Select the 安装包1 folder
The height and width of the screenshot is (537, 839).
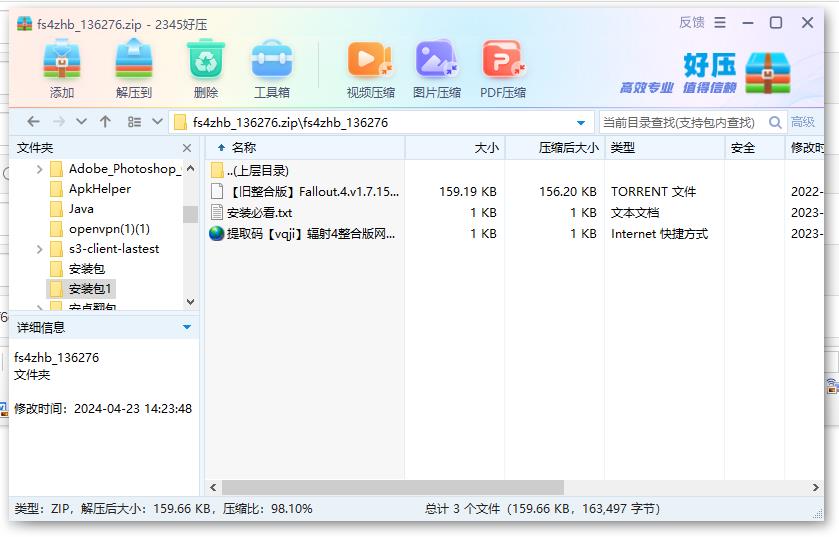click(81, 289)
